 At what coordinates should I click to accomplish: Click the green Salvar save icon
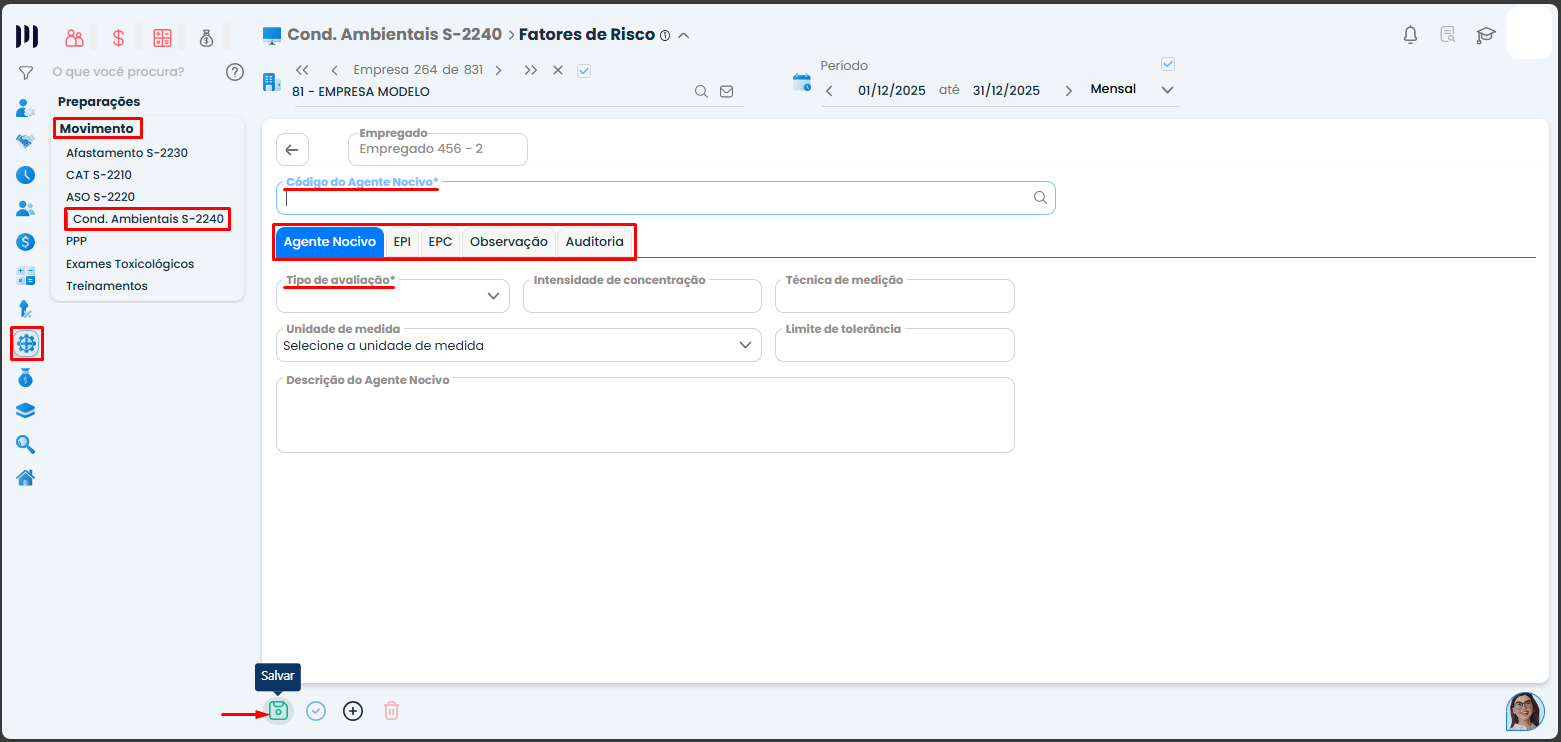tap(278, 711)
